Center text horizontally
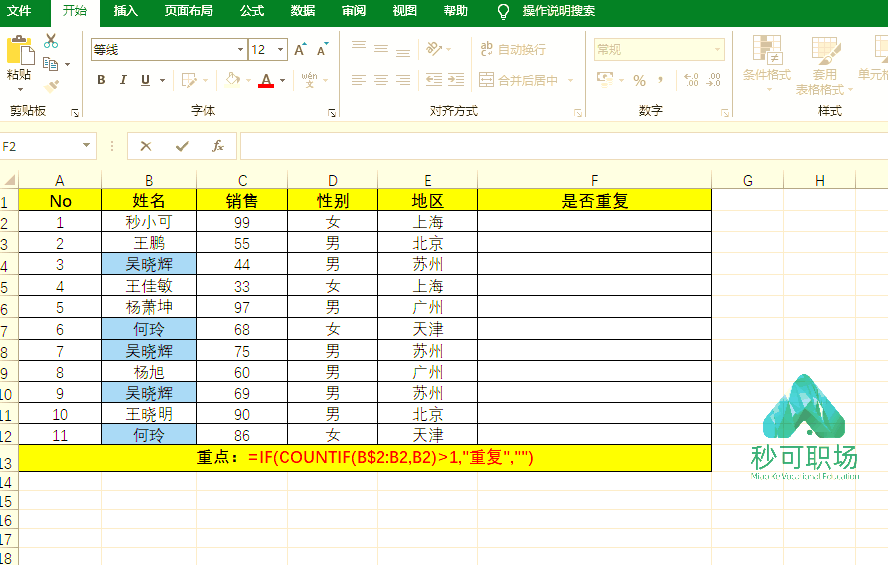Image resolution: width=888 pixels, height=565 pixels. pyautogui.click(x=381, y=80)
